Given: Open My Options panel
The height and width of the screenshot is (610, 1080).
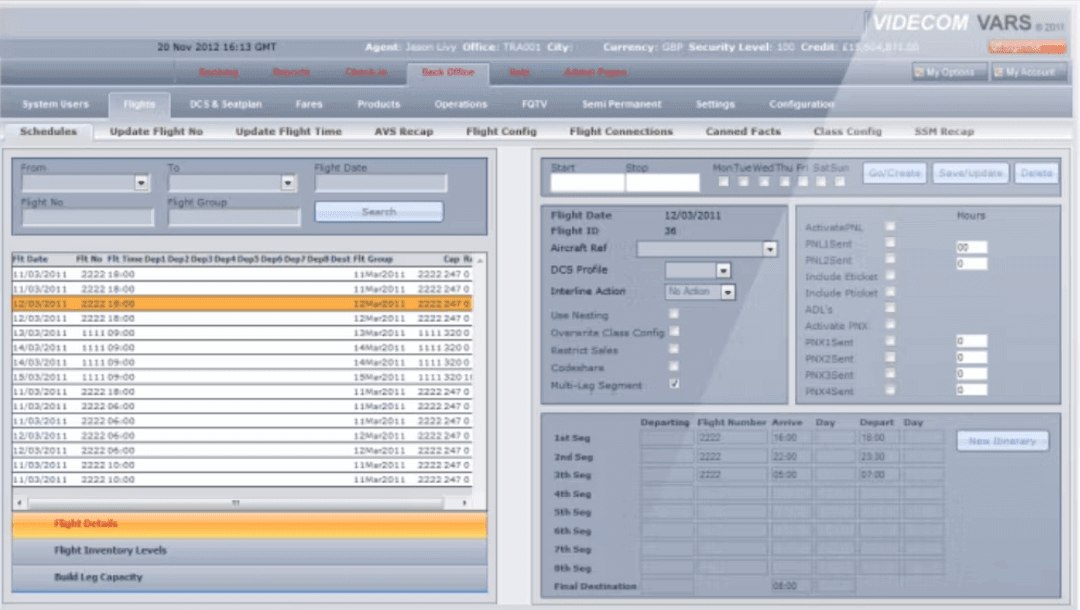Looking at the screenshot, I should (x=946, y=71).
